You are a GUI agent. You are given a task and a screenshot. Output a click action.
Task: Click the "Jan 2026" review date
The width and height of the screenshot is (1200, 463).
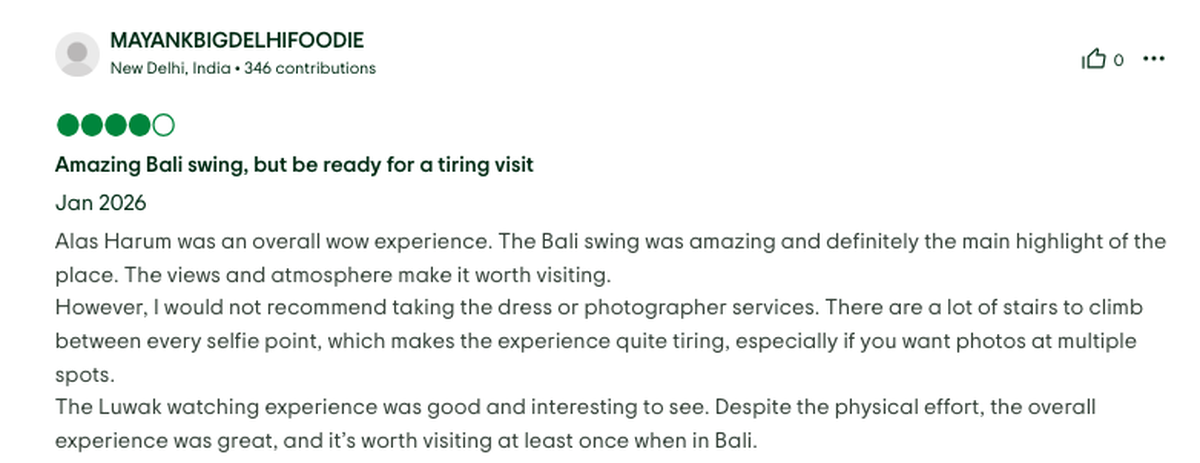point(101,203)
